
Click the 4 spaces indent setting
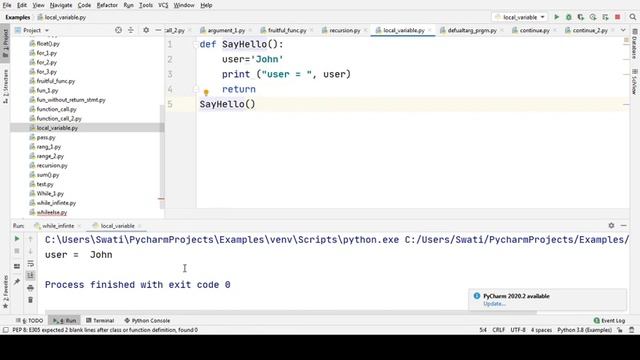click(x=541, y=330)
